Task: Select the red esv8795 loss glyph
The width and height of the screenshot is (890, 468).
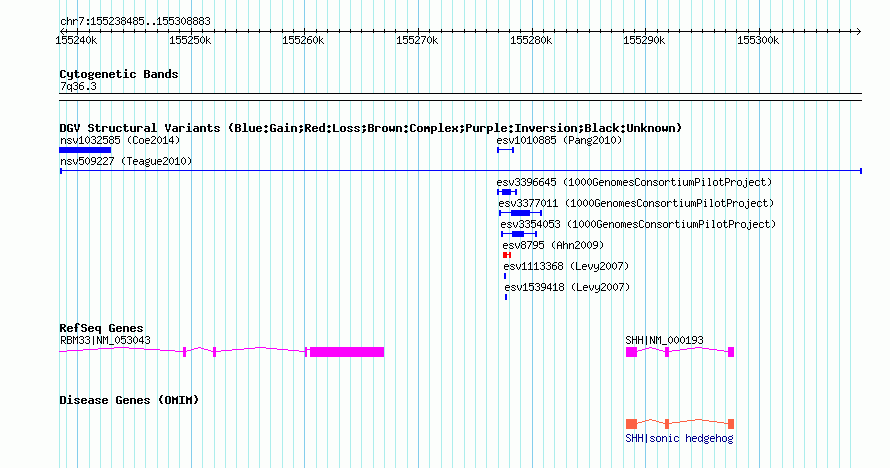Action: click(x=507, y=255)
